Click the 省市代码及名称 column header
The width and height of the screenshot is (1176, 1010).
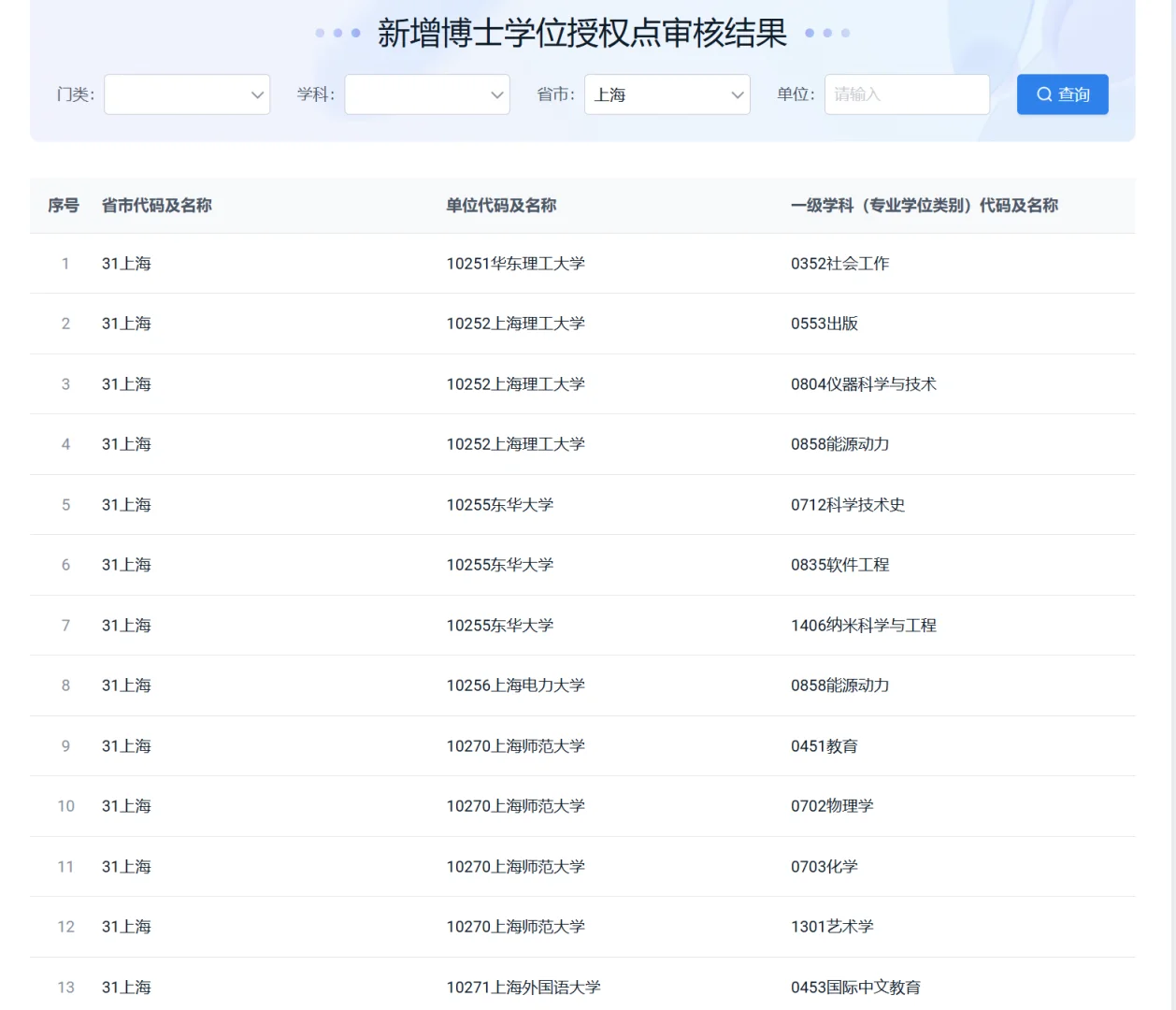[x=157, y=206]
